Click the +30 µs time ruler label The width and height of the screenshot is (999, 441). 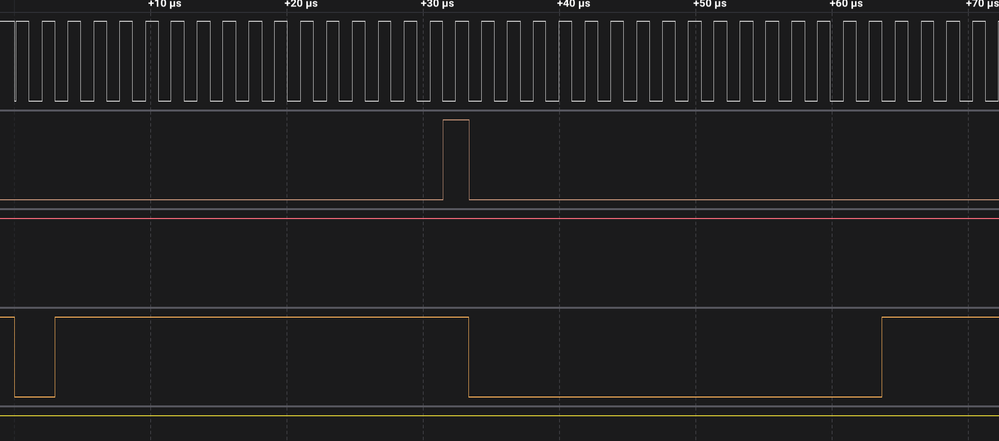437,4
